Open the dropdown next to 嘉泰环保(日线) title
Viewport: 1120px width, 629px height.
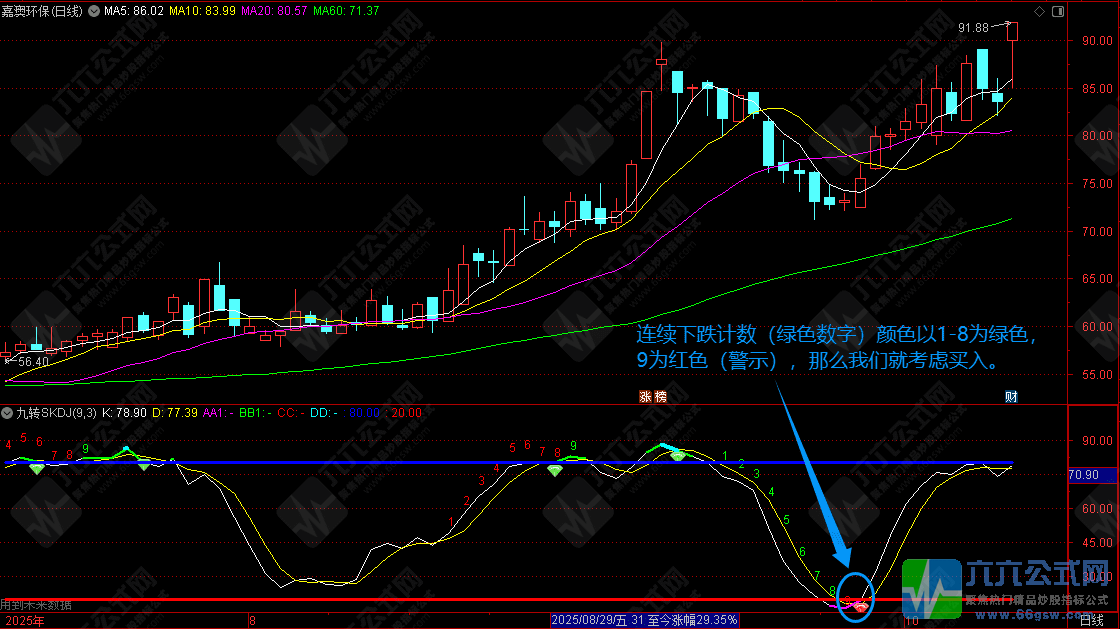tap(94, 11)
